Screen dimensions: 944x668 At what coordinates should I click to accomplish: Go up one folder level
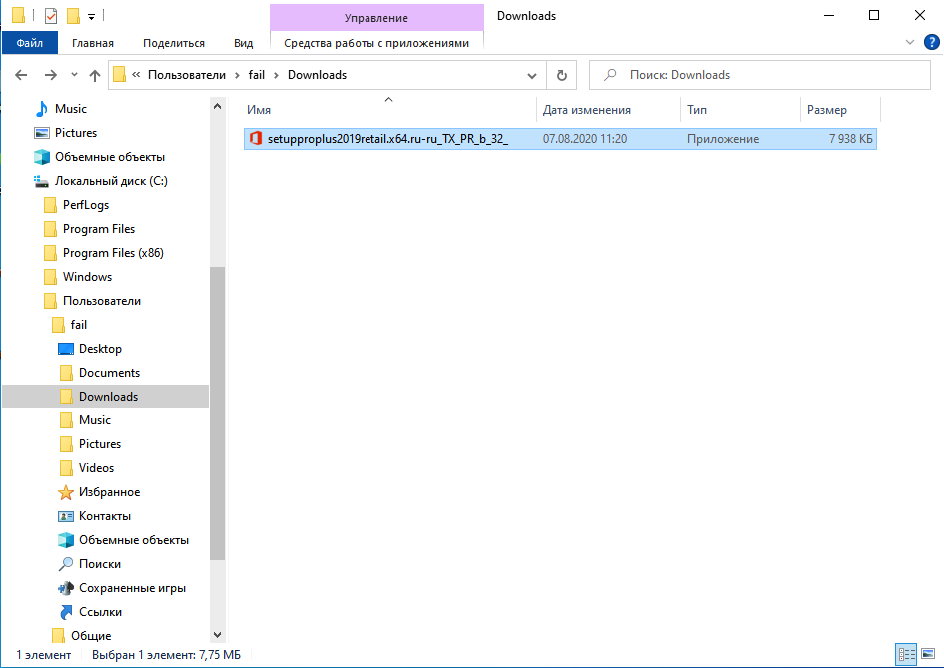[x=95, y=75]
